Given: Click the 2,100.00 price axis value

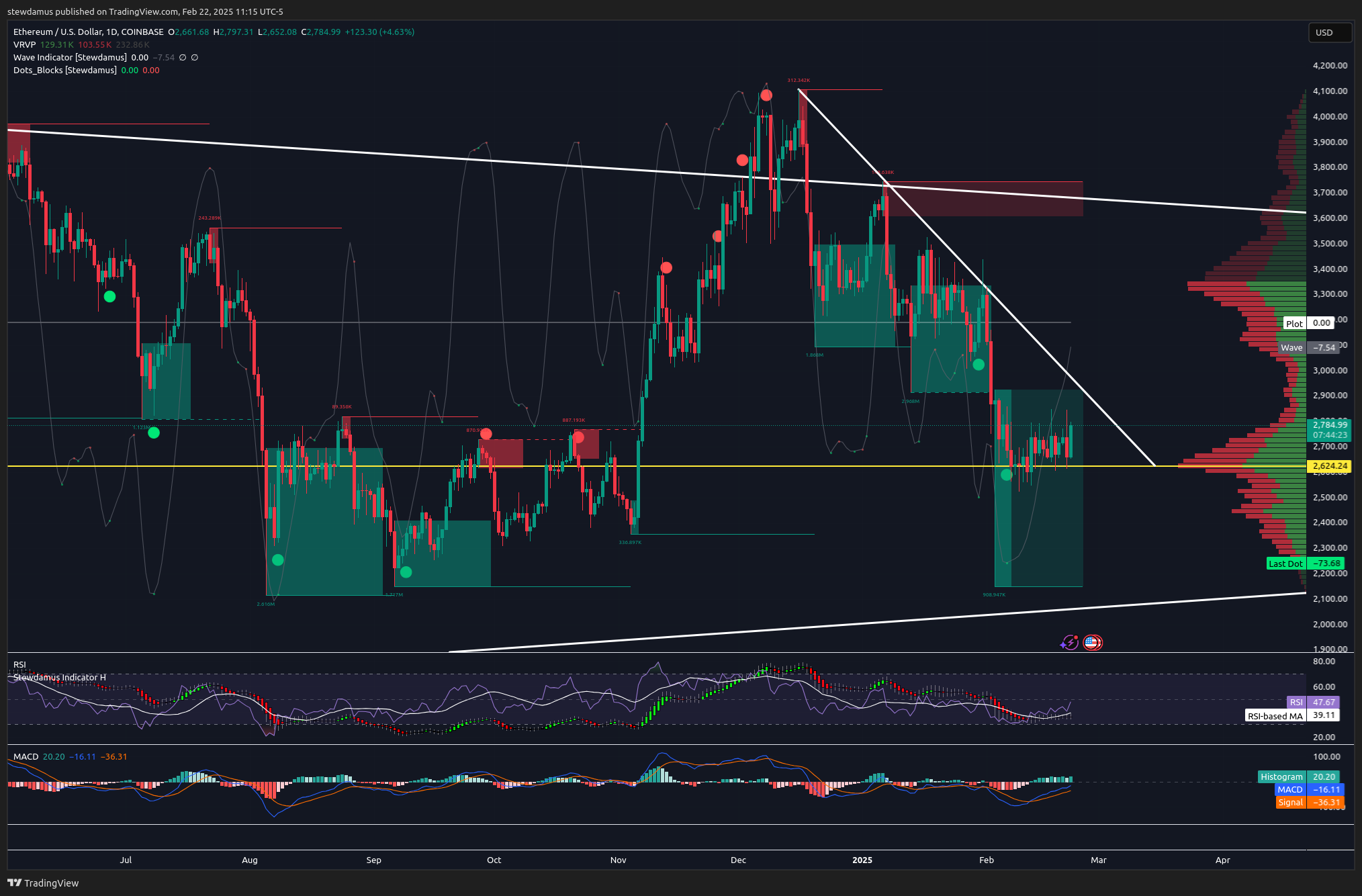Looking at the screenshot, I should (1330, 598).
